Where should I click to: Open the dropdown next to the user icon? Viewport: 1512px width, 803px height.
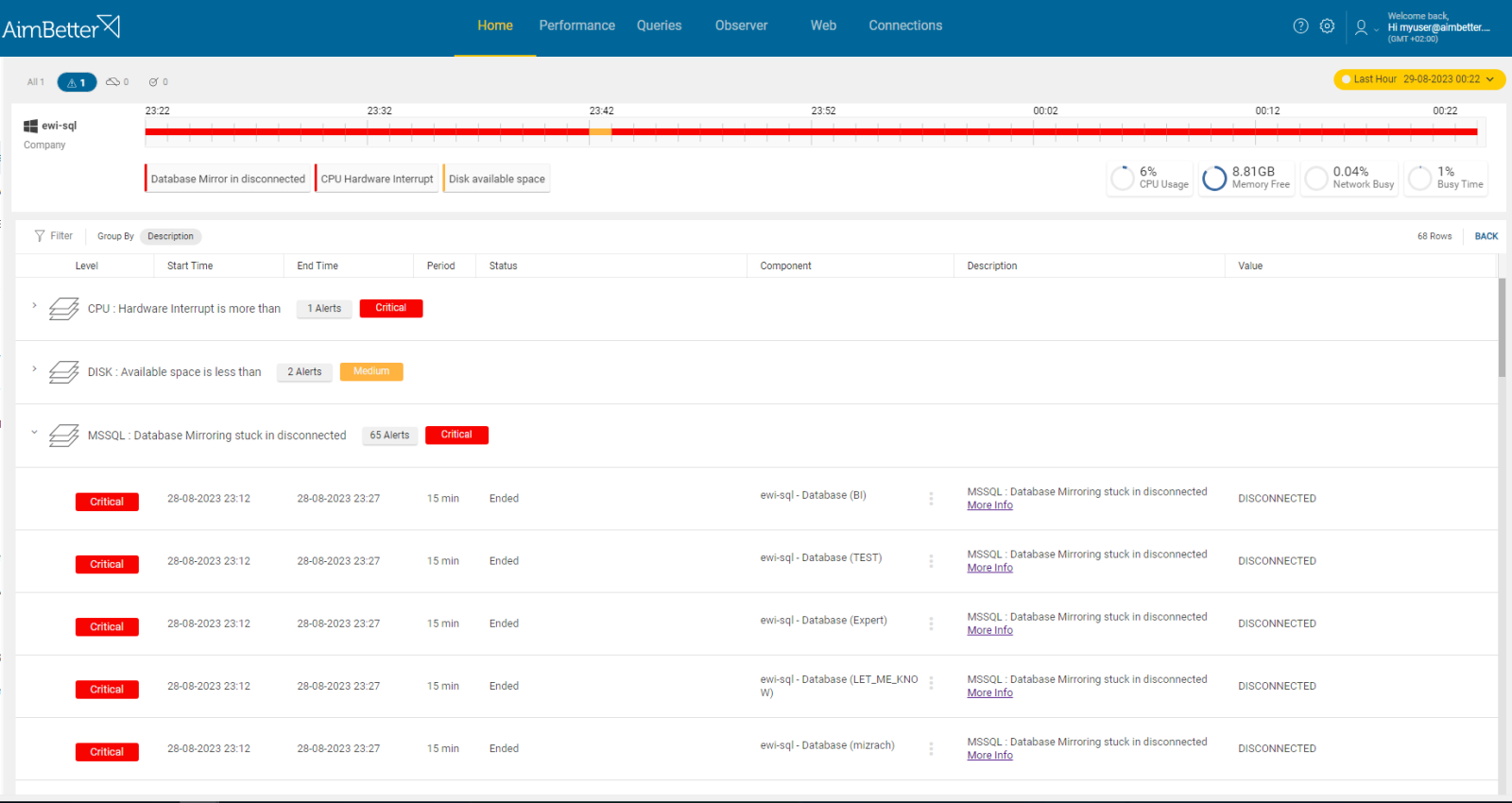1376,30
